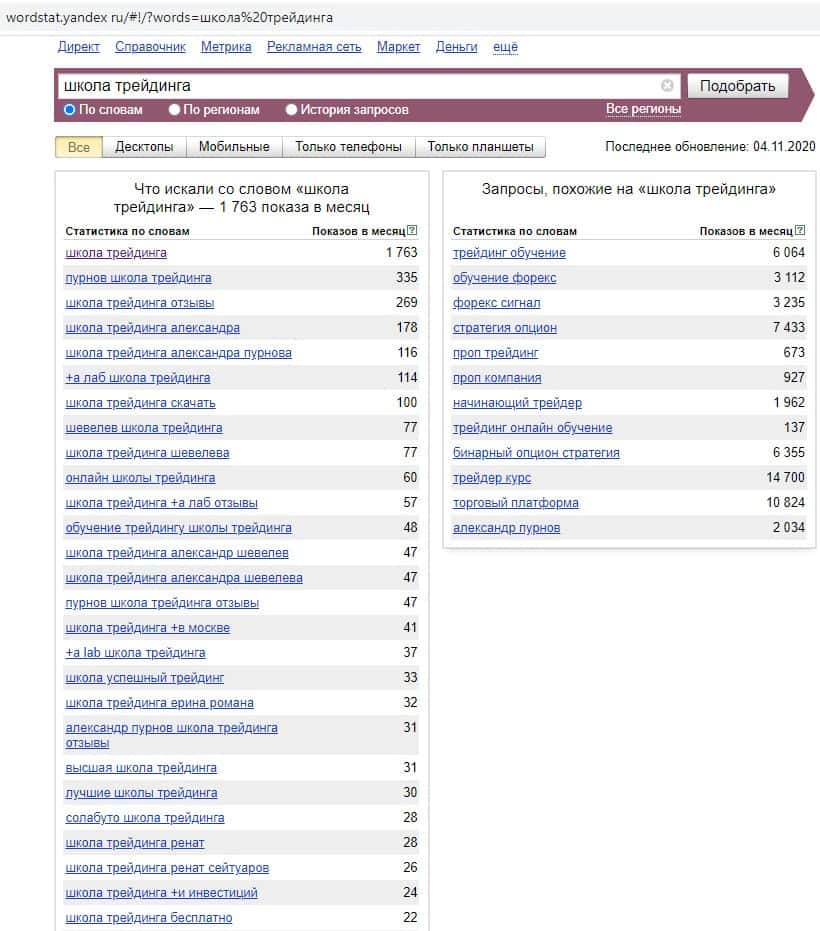Open help icon next to left 'Показов в месяц'
The image size is (820, 931).
tap(412, 230)
